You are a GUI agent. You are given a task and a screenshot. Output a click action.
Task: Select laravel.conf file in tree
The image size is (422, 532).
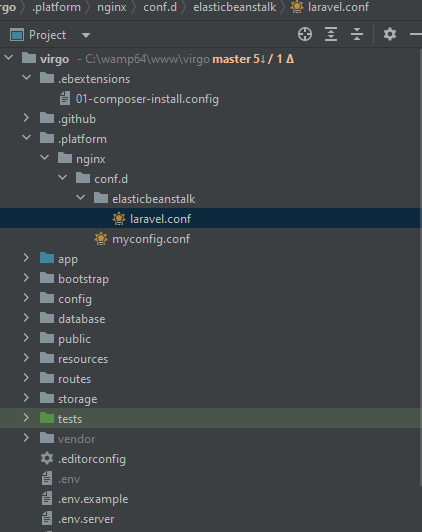(210, 218)
